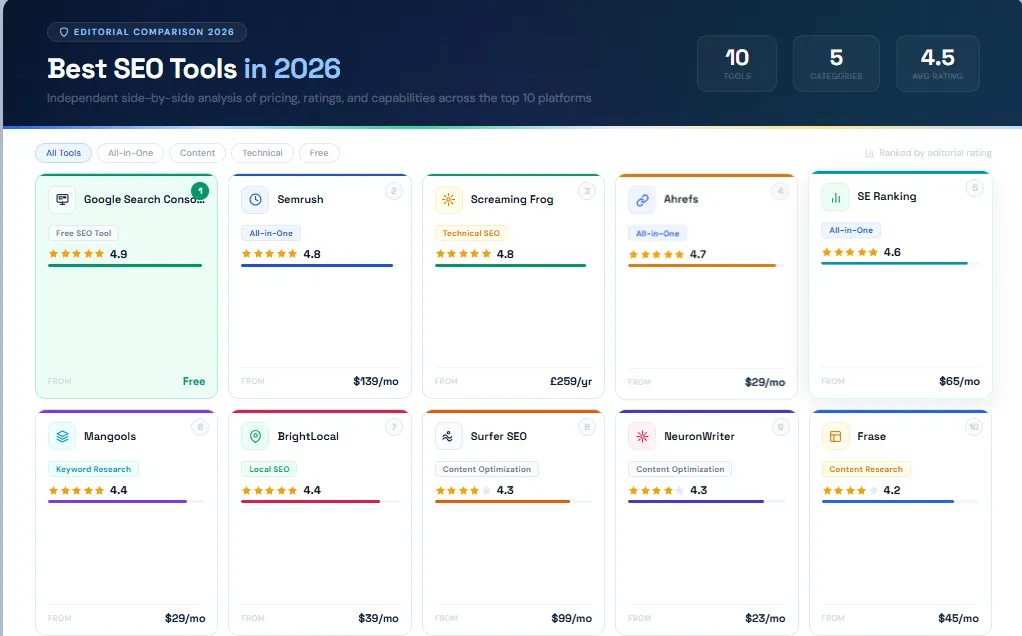This screenshot has width=1022, height=636.
Task: Click rank badge 1 on Google Search Console
Action: pyautogui.click(x=200, y=191)
